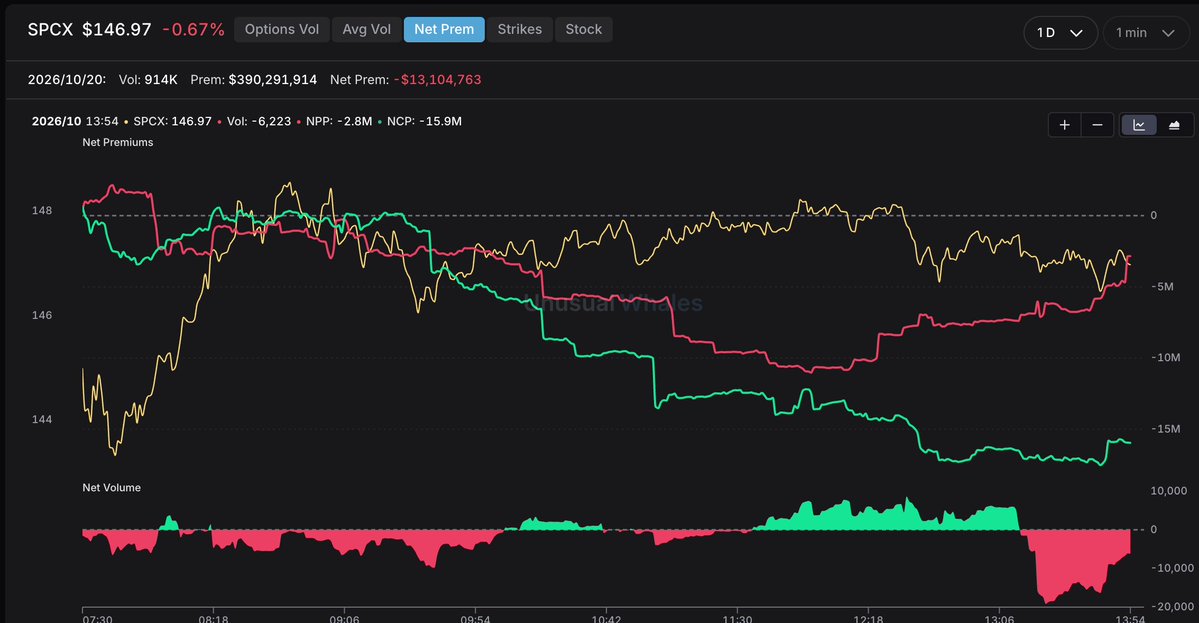Toggle the red NPP series legend
Image resolution: width=1199 pixels, height=623 pixels.
tap(335, 122)
